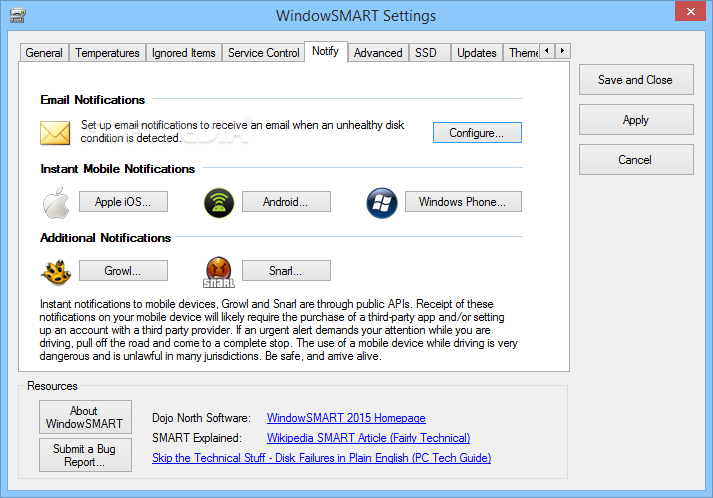
Task: Click the green Android notification icon
Action: [219, 203]
